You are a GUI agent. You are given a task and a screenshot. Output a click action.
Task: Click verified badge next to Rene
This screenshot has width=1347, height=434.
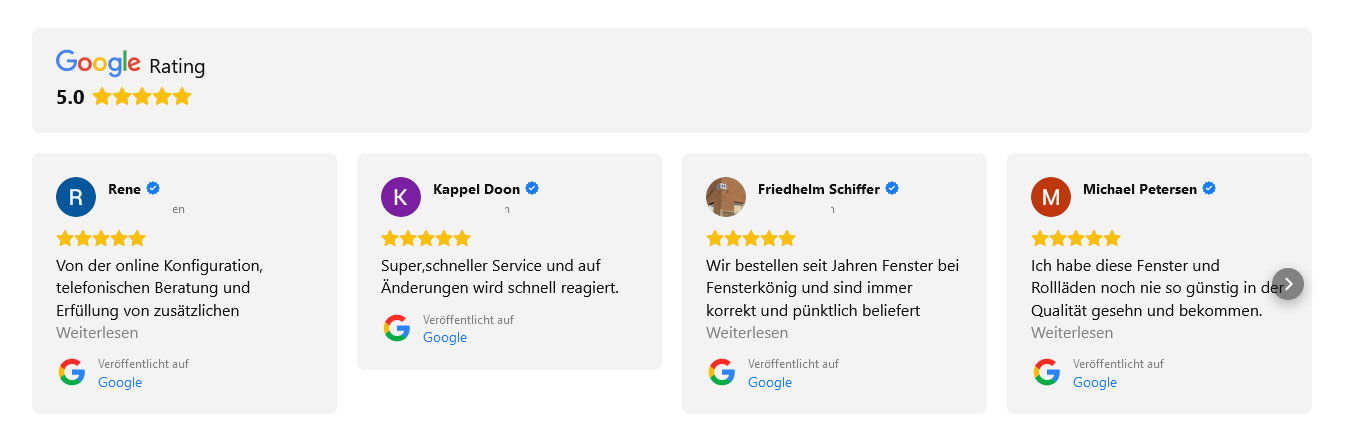[153, 188]
